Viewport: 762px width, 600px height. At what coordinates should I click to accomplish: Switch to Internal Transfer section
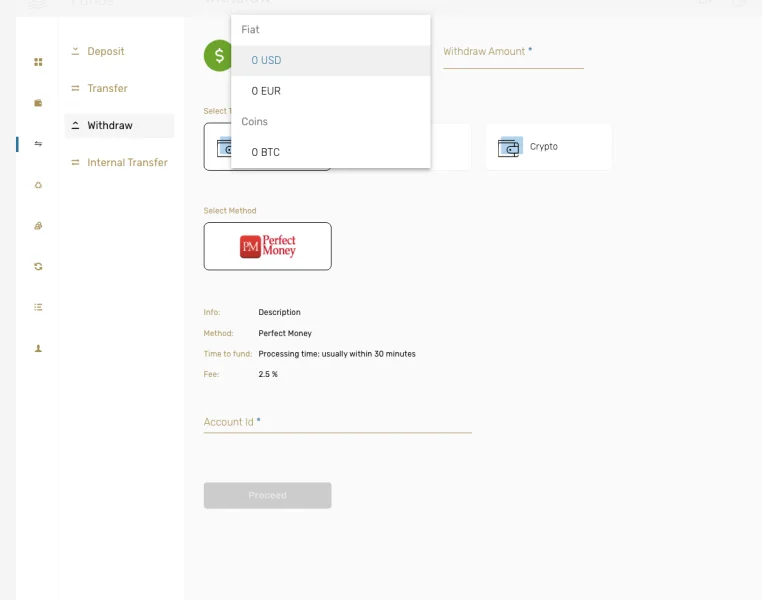click(127, 162)
